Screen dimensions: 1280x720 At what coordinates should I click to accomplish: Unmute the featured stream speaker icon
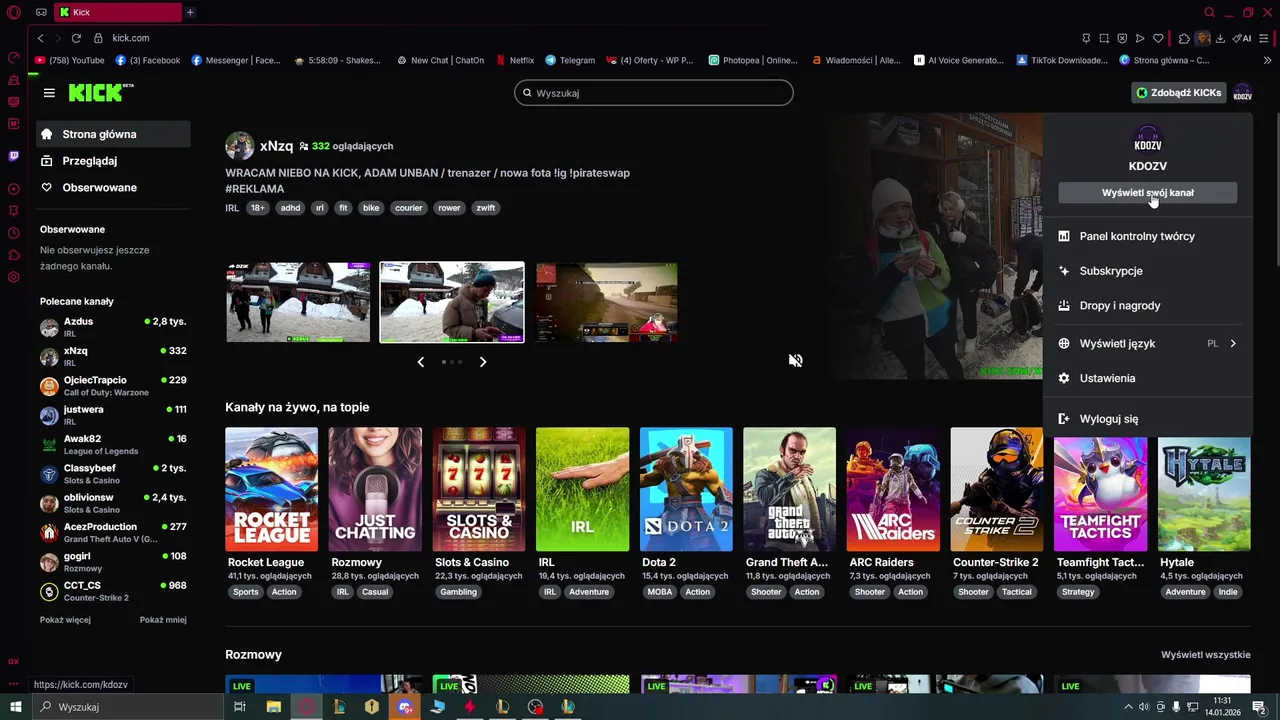795,360
